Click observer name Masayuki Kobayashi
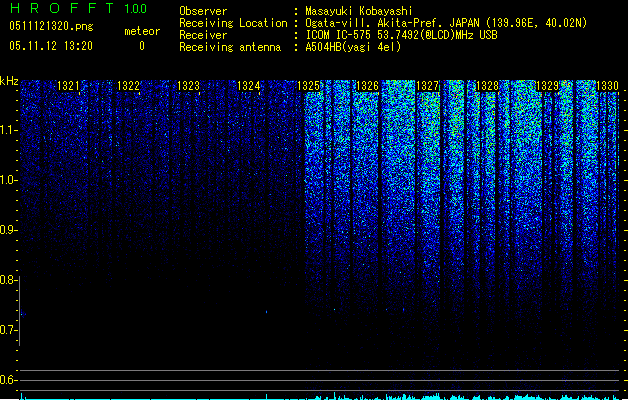The height and width of the screenshot is (400, 629). (x=359, y=11)
